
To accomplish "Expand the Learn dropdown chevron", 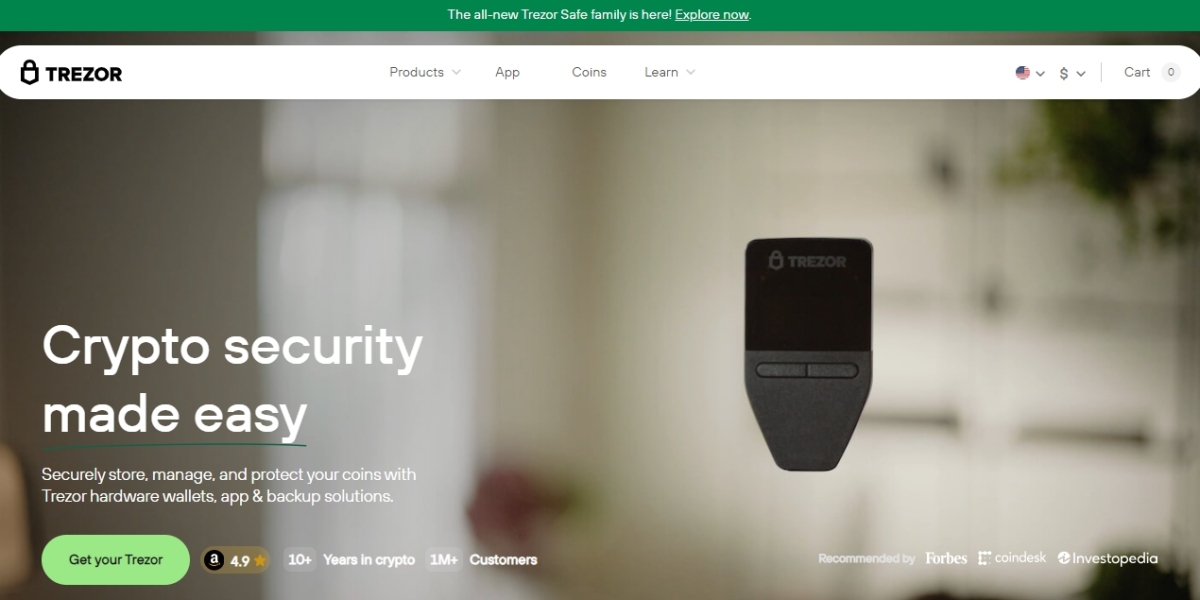I will click(690, 72).
